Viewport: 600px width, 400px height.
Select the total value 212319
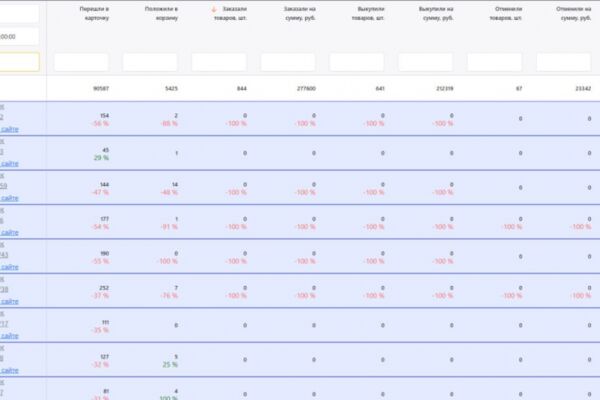click(445, 88)
